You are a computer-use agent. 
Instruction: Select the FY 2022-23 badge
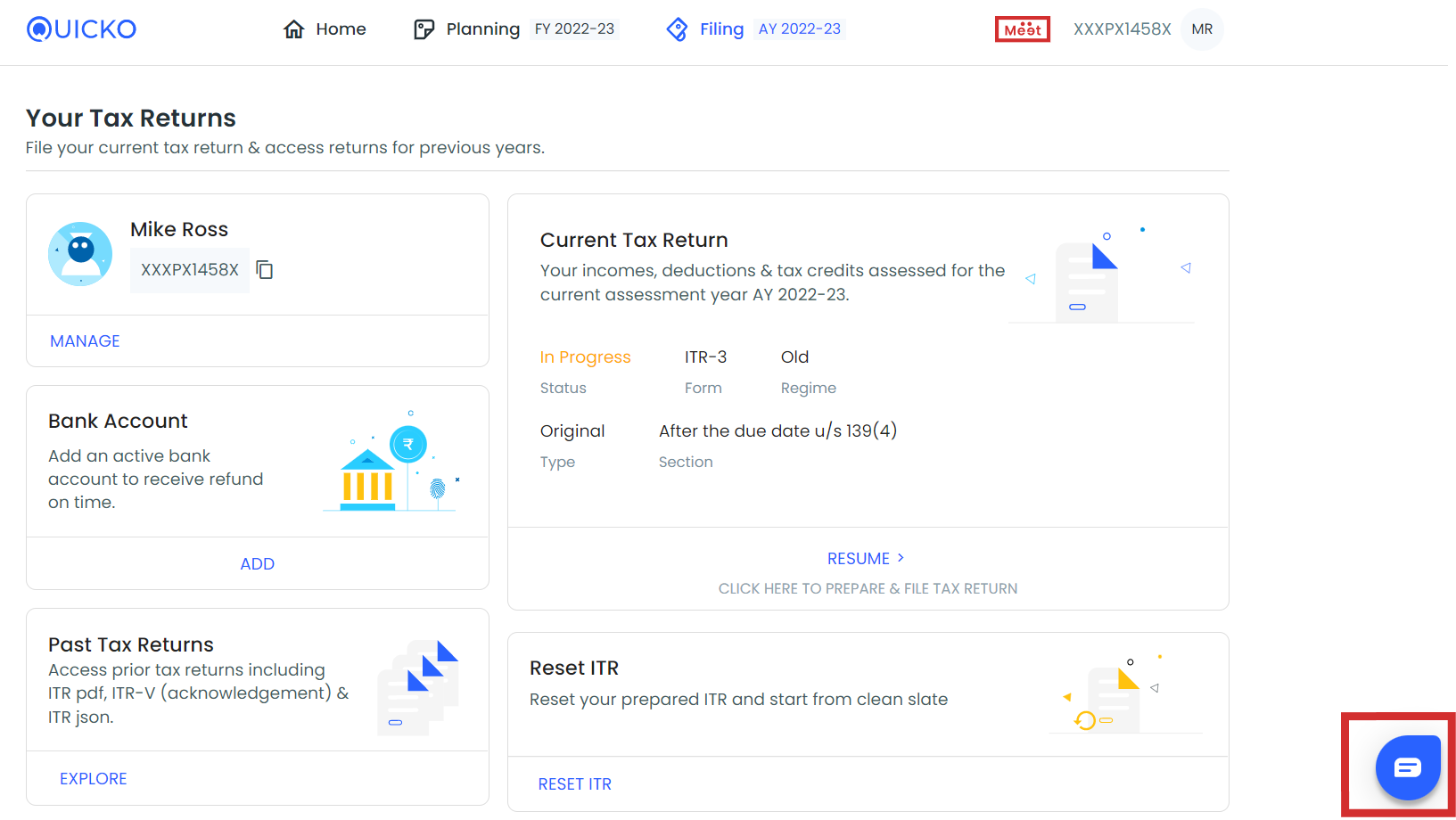[x=574, y=29]
